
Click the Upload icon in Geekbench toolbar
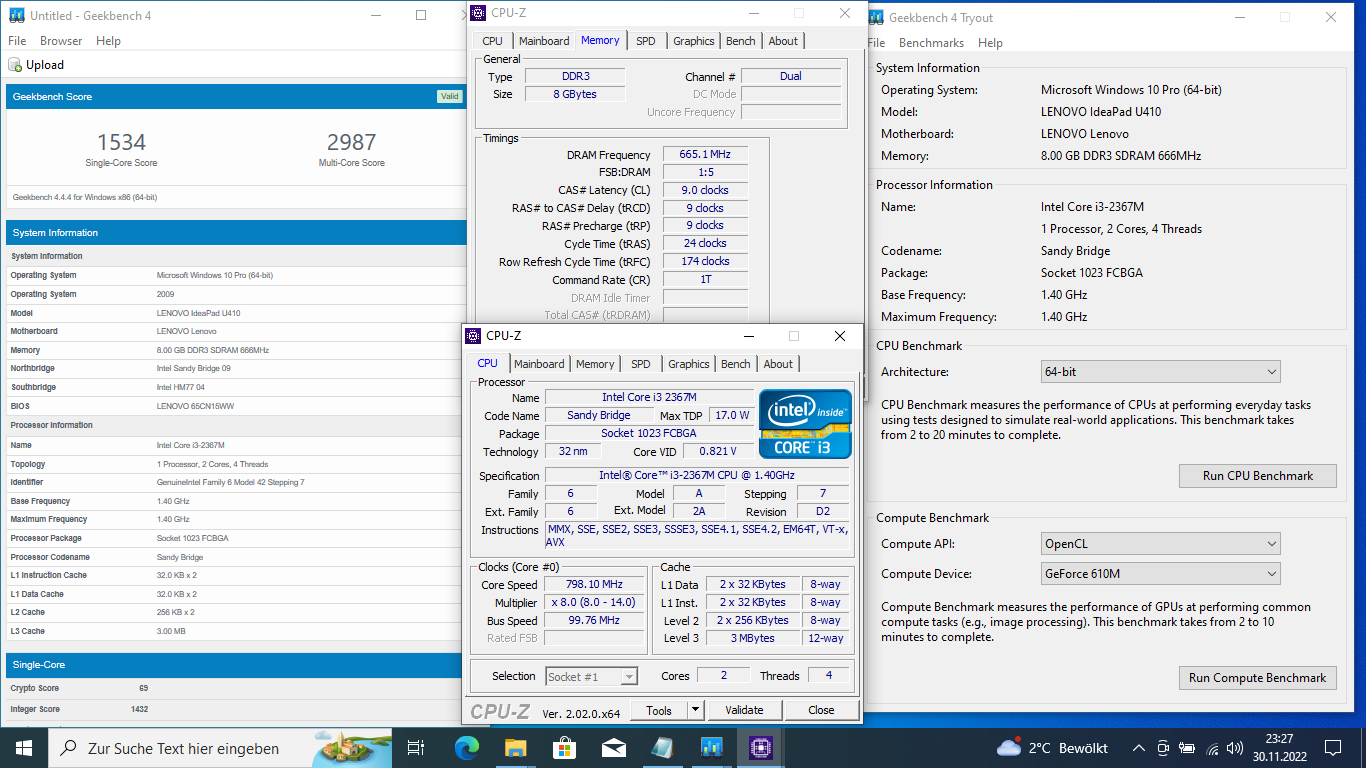[15, 65]
